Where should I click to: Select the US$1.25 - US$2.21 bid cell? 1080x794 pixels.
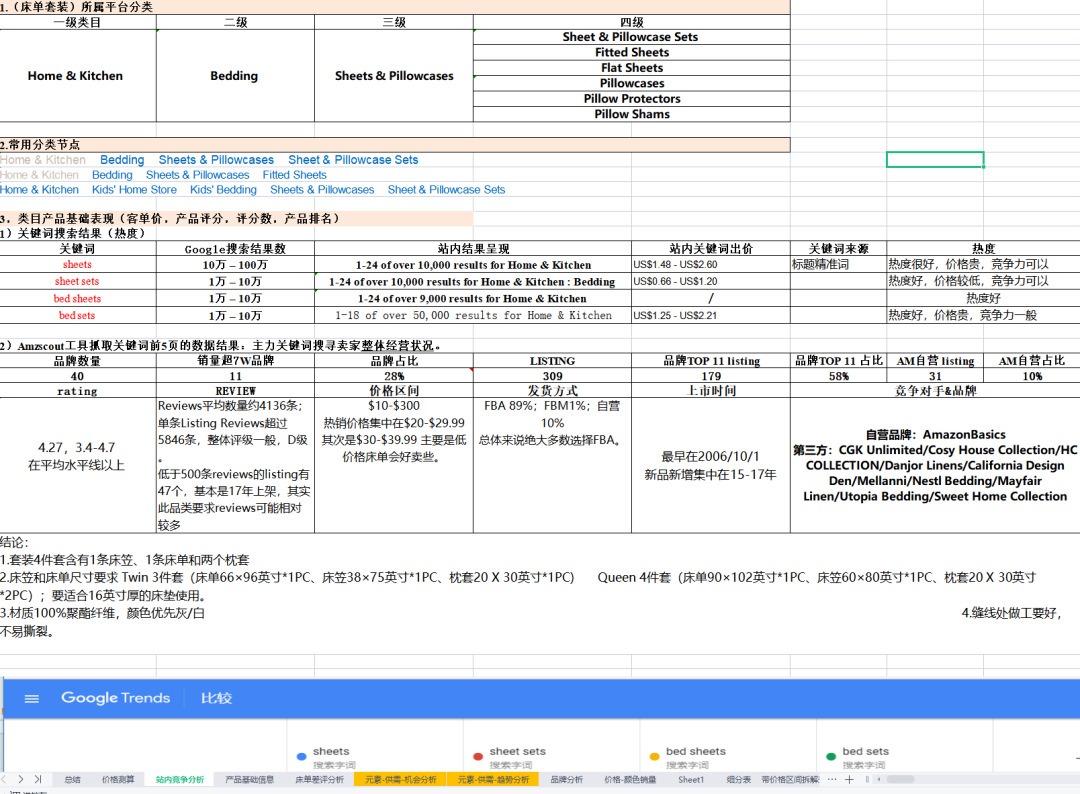(711, 315)
